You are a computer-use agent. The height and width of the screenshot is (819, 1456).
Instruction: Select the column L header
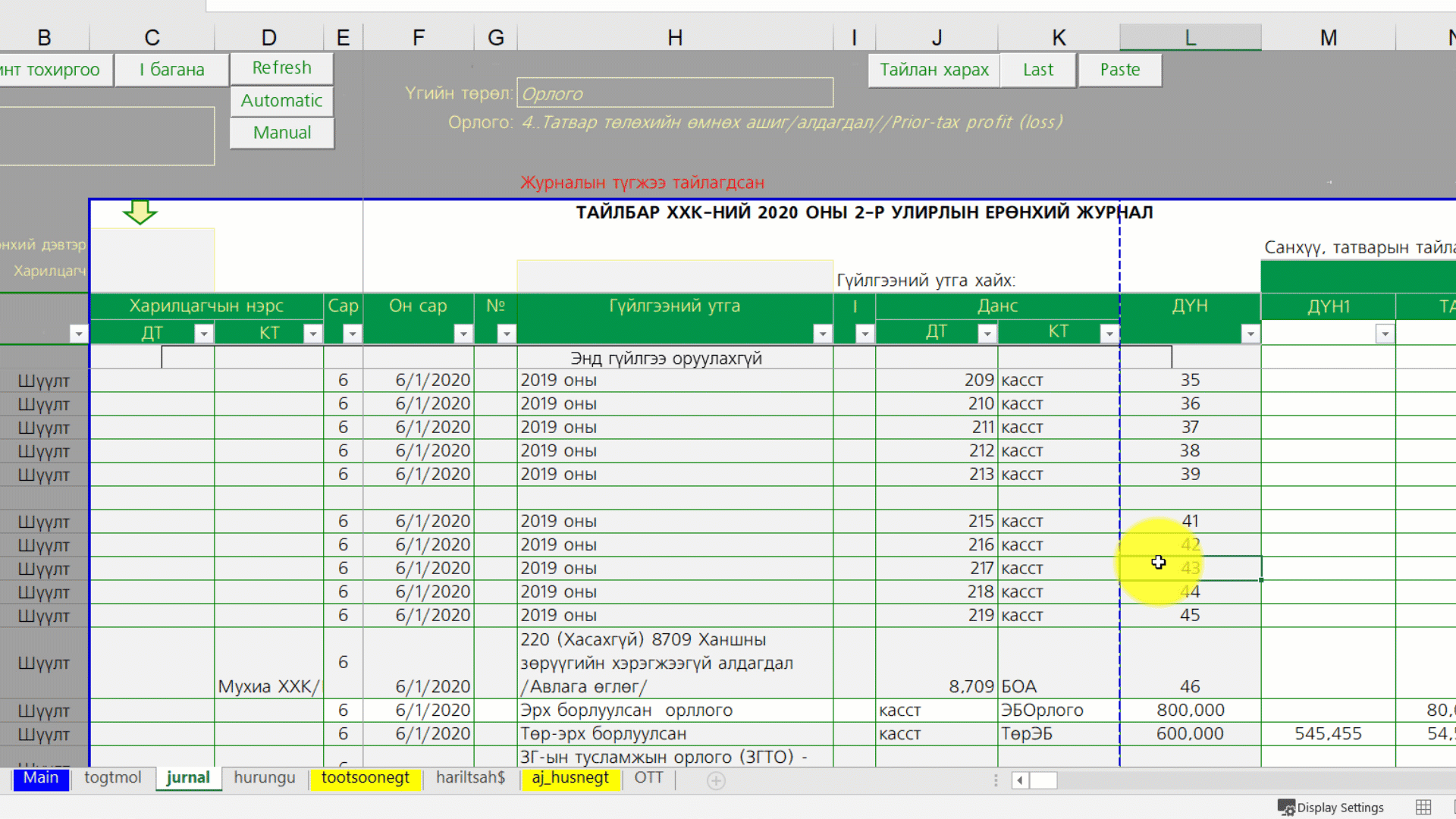1190,37
